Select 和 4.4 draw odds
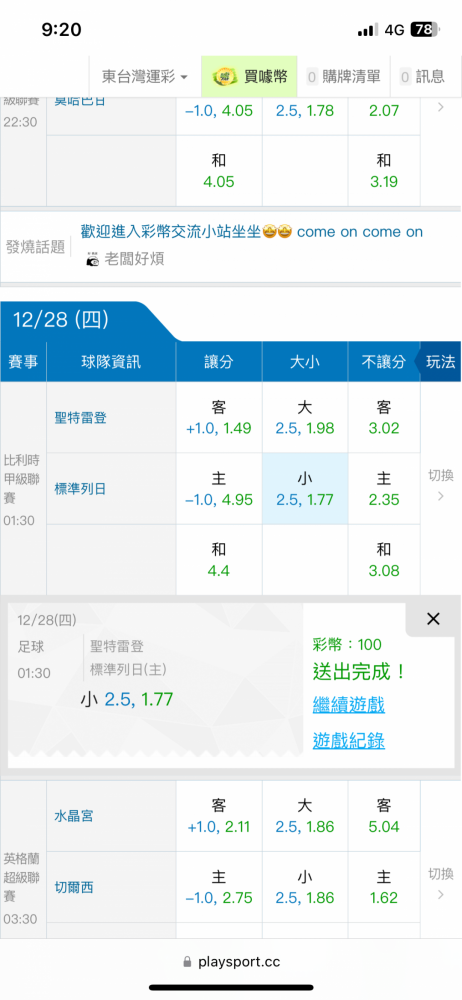 (219, 560)
